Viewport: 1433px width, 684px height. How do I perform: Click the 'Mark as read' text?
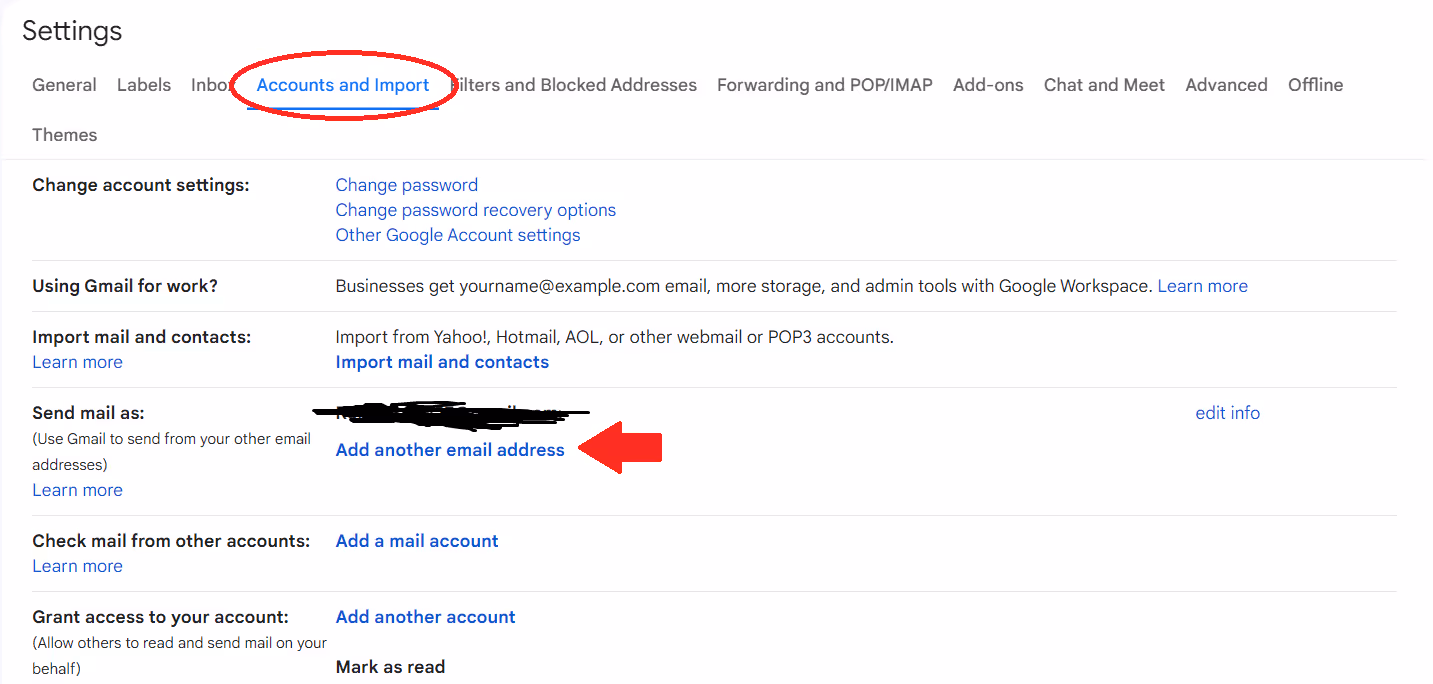click(x=390, y=667)
